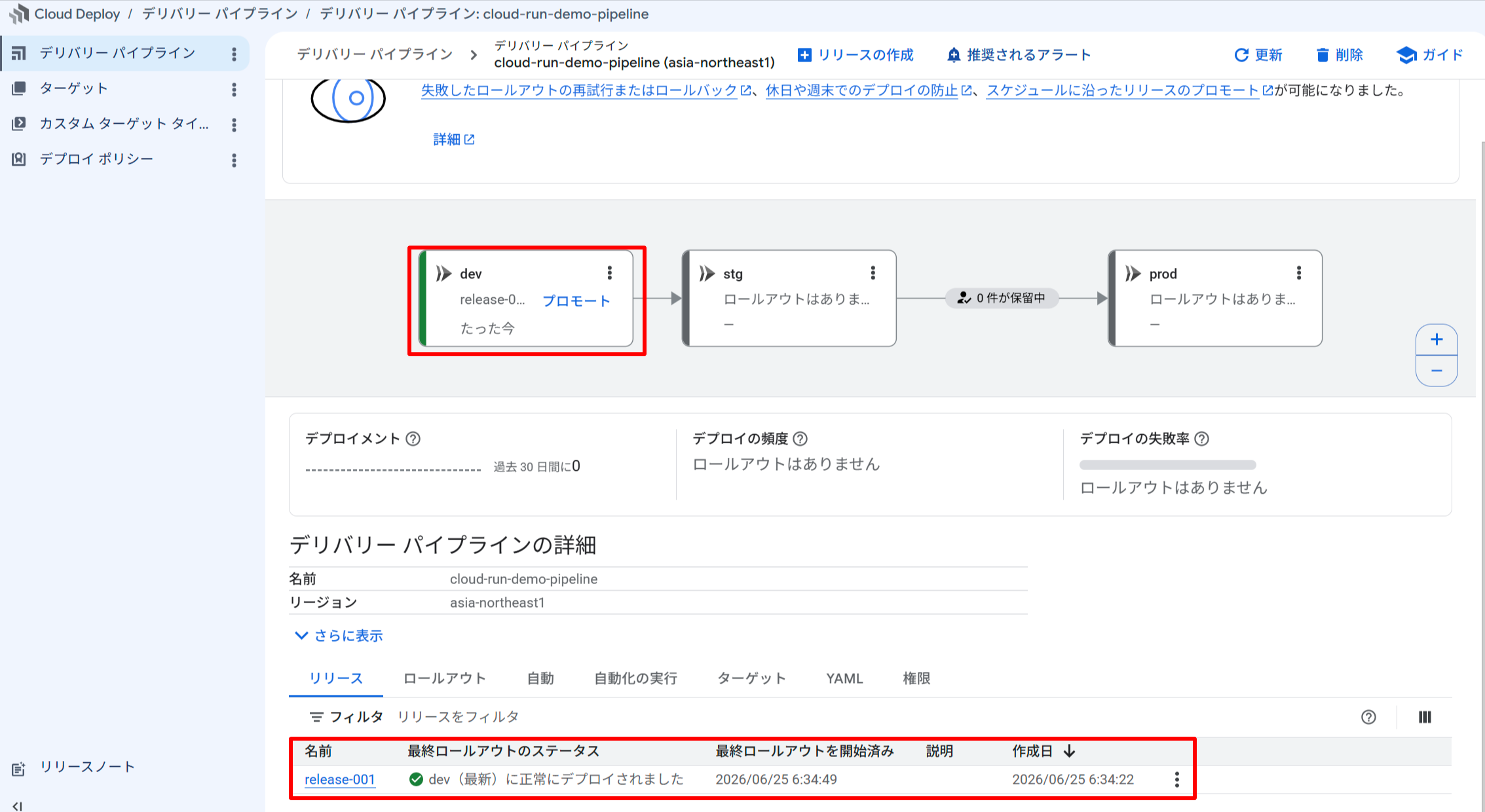Sort by 最終ロールアウトのステータス column
Screen dimensions: 1485x812
pos(503,751)
